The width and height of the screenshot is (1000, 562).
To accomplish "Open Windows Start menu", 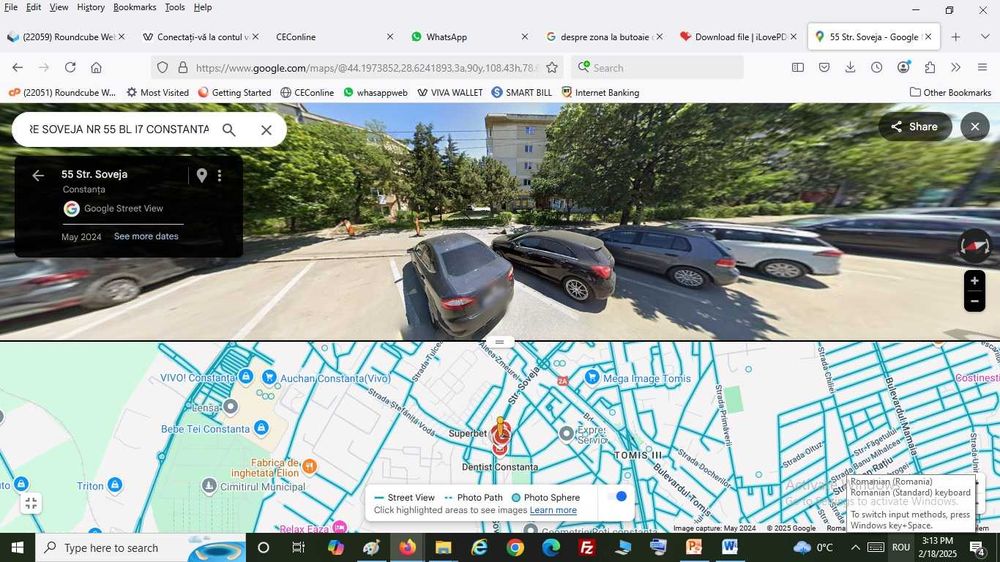I will tap(17, 547).
